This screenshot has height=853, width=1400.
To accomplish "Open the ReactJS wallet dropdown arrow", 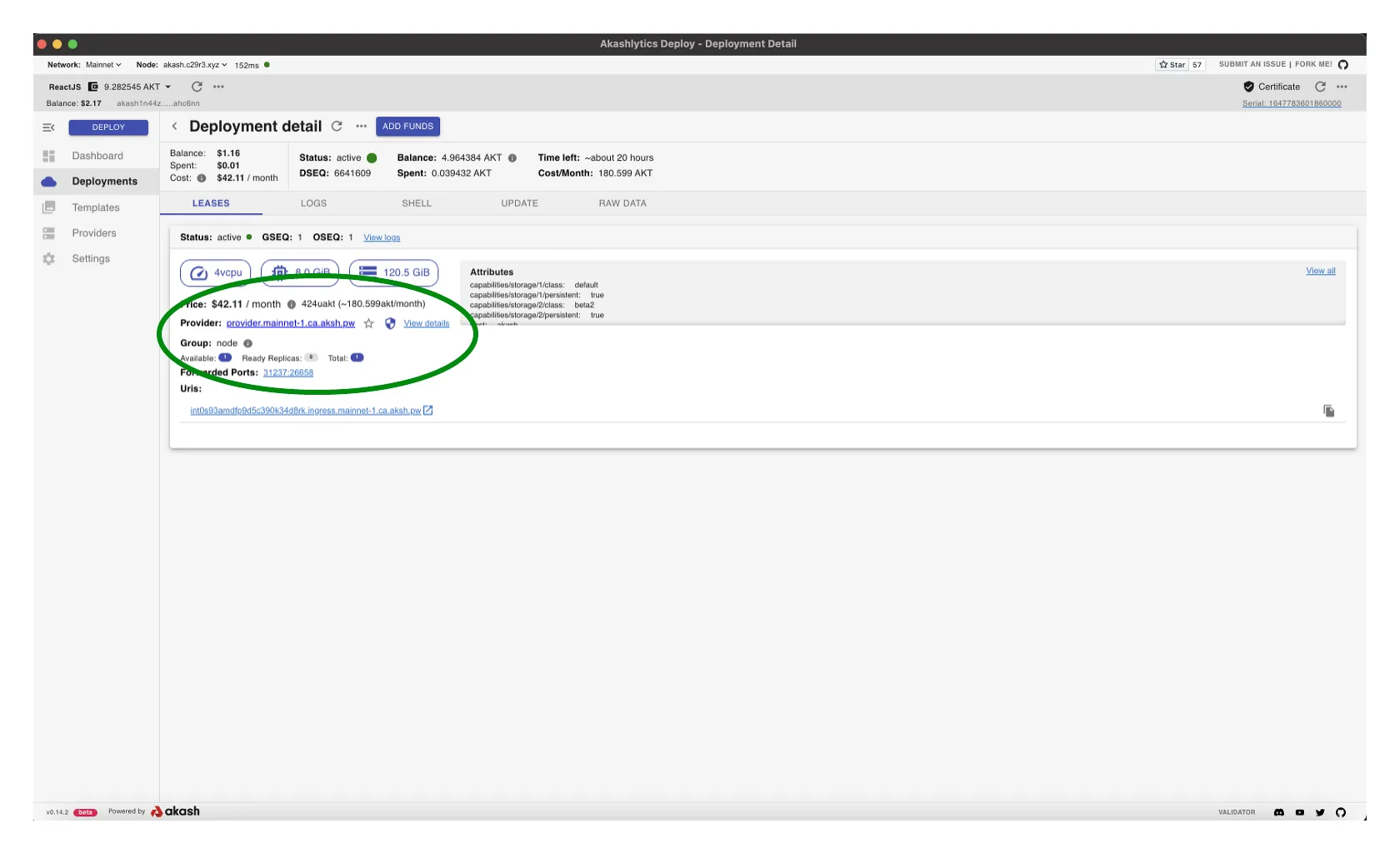I will point(167,87).
